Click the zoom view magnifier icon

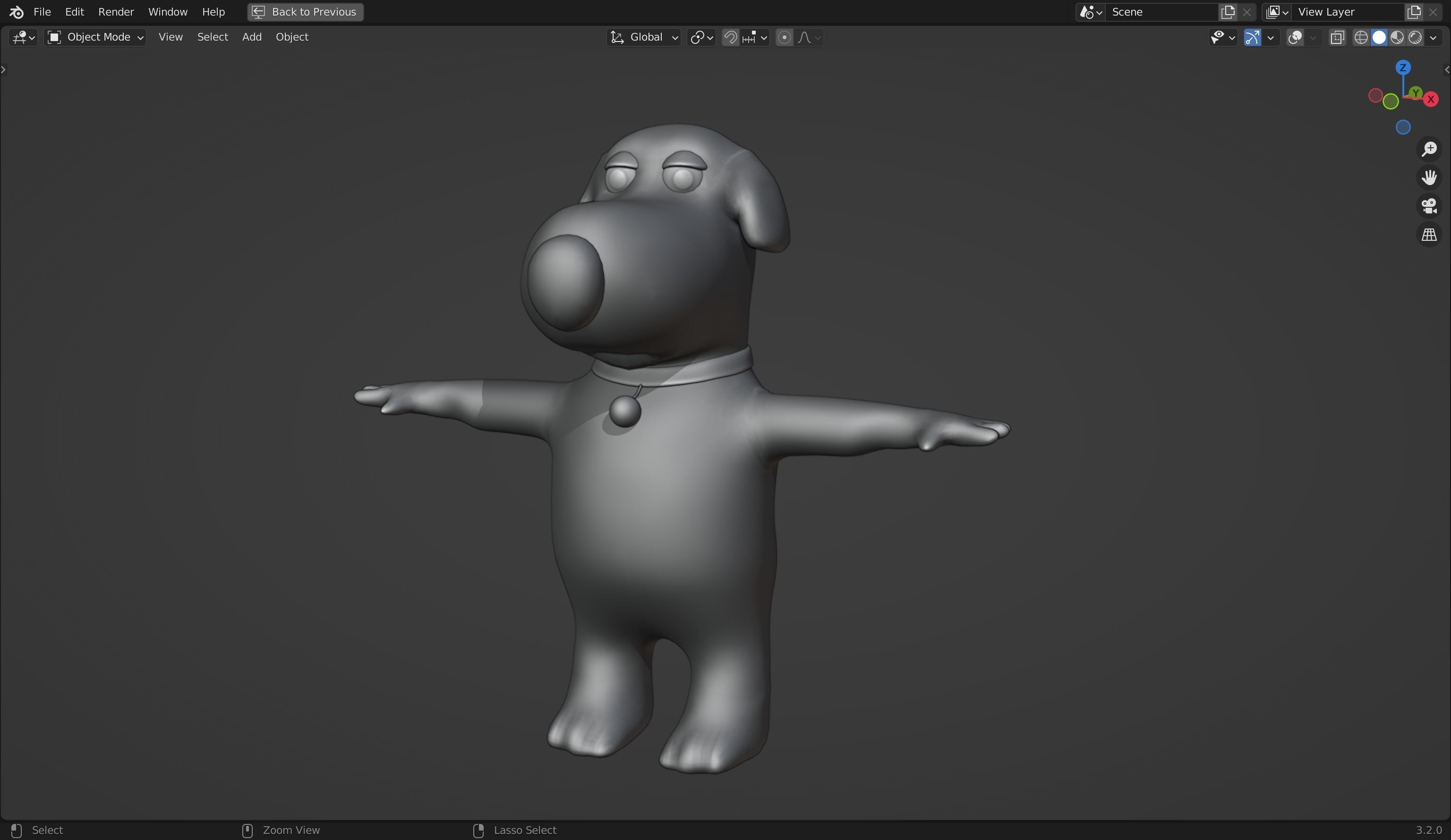pyautogui.click(x=1429, y=149)
